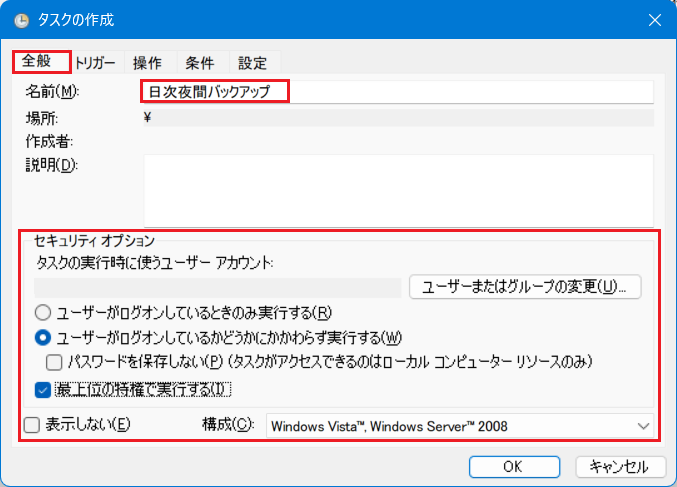Go to the 操作 tab
Image resolution: width=677 pixels, height=487 pixels.
click(148, 63)
